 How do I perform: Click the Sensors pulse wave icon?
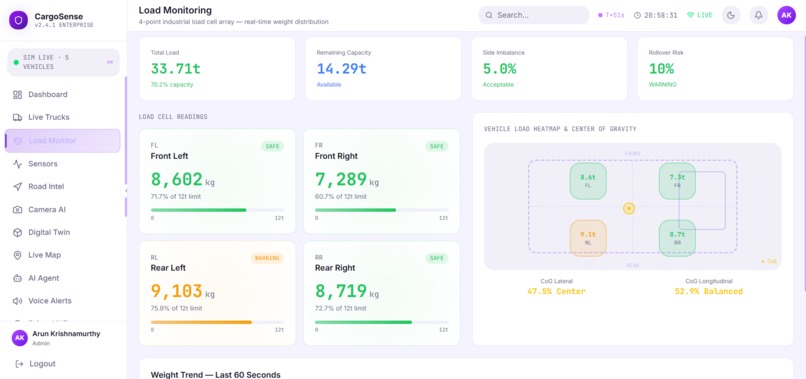[17, 164]
